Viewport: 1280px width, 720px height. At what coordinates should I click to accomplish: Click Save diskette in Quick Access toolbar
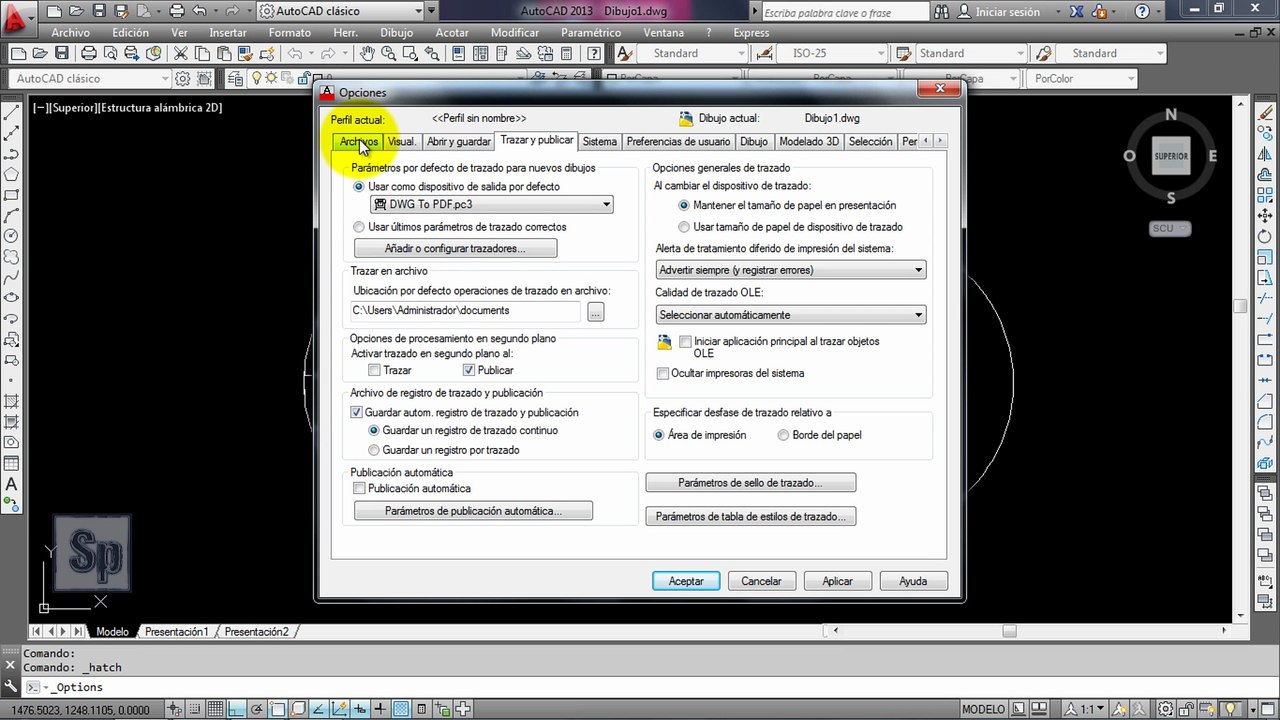(99, 12)
